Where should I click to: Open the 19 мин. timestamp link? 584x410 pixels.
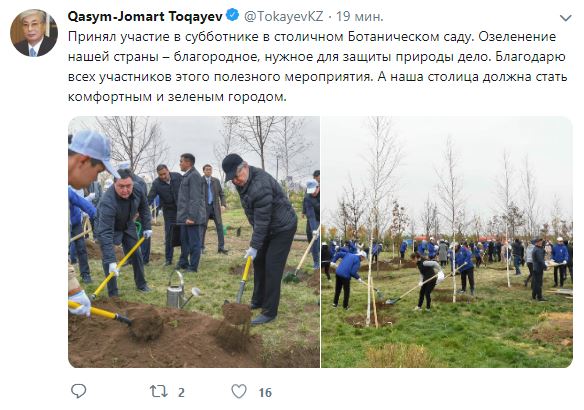pyautogui.click(x=359, y=16)
